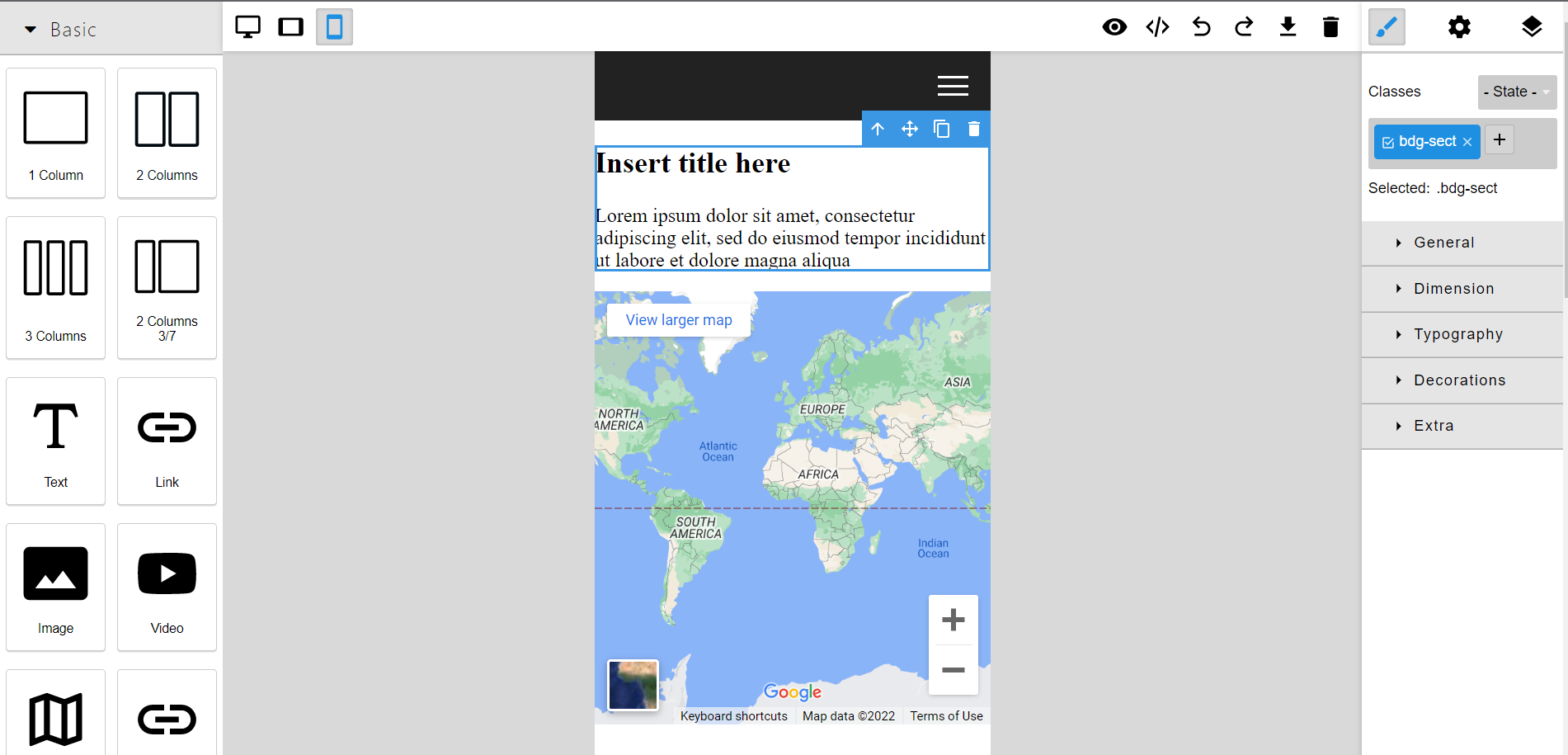
Task: Pick the Link block
Action: [x=167, y=441]
